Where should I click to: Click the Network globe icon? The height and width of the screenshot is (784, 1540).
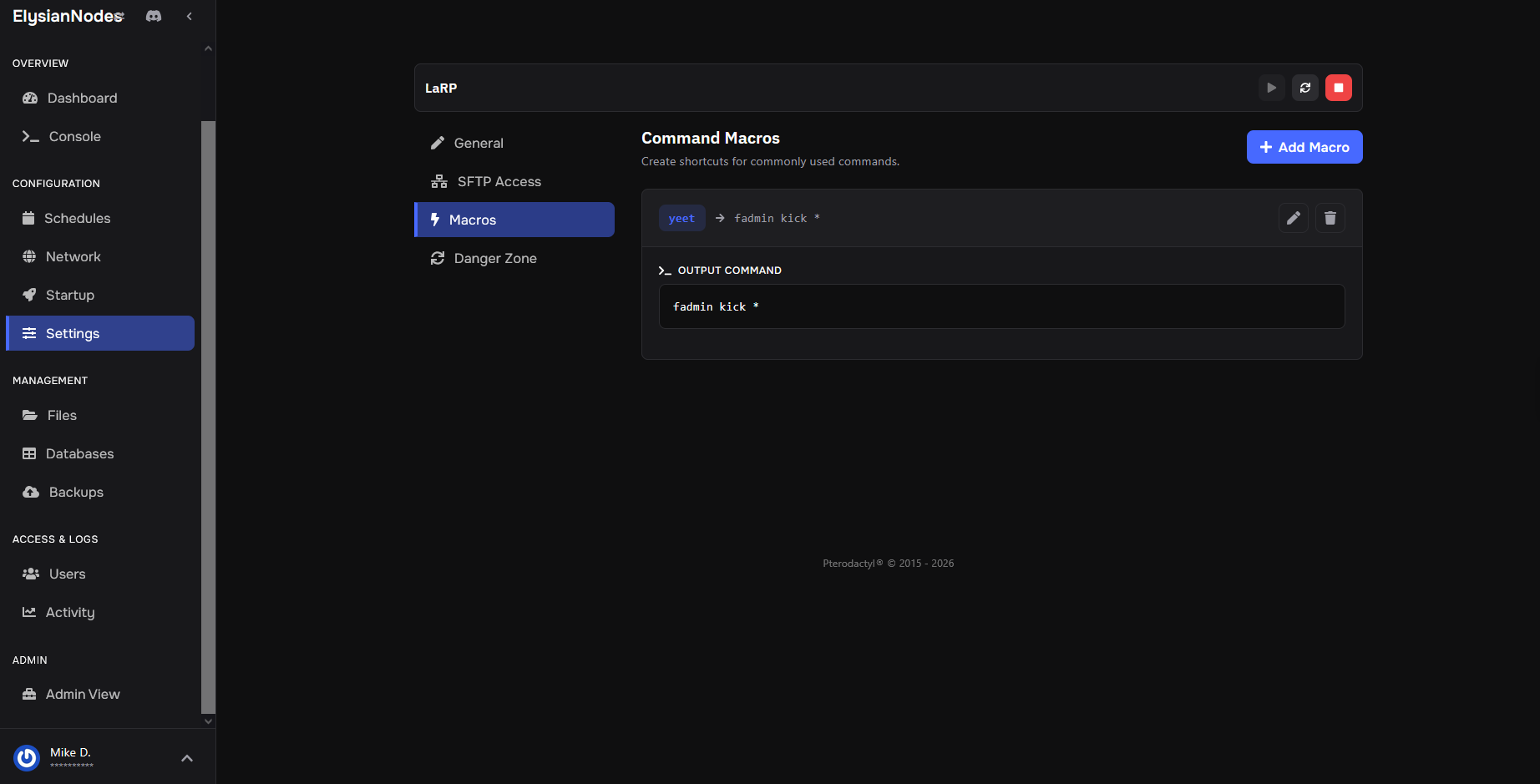(x=29, y=256)
